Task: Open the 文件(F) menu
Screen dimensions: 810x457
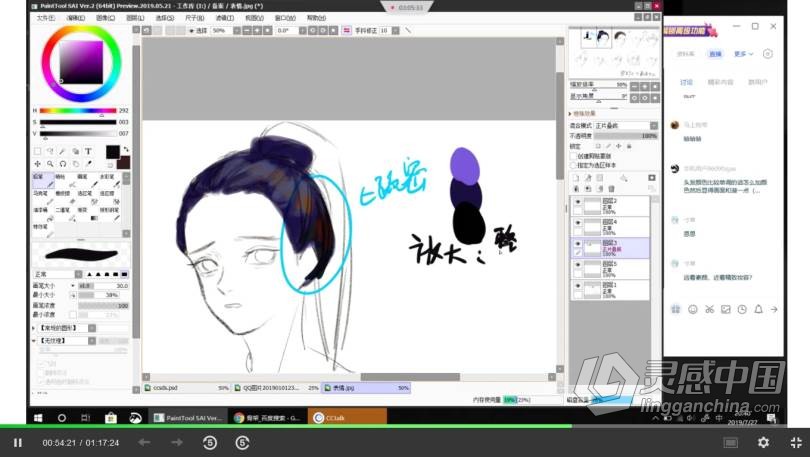Action: [45, 18]
